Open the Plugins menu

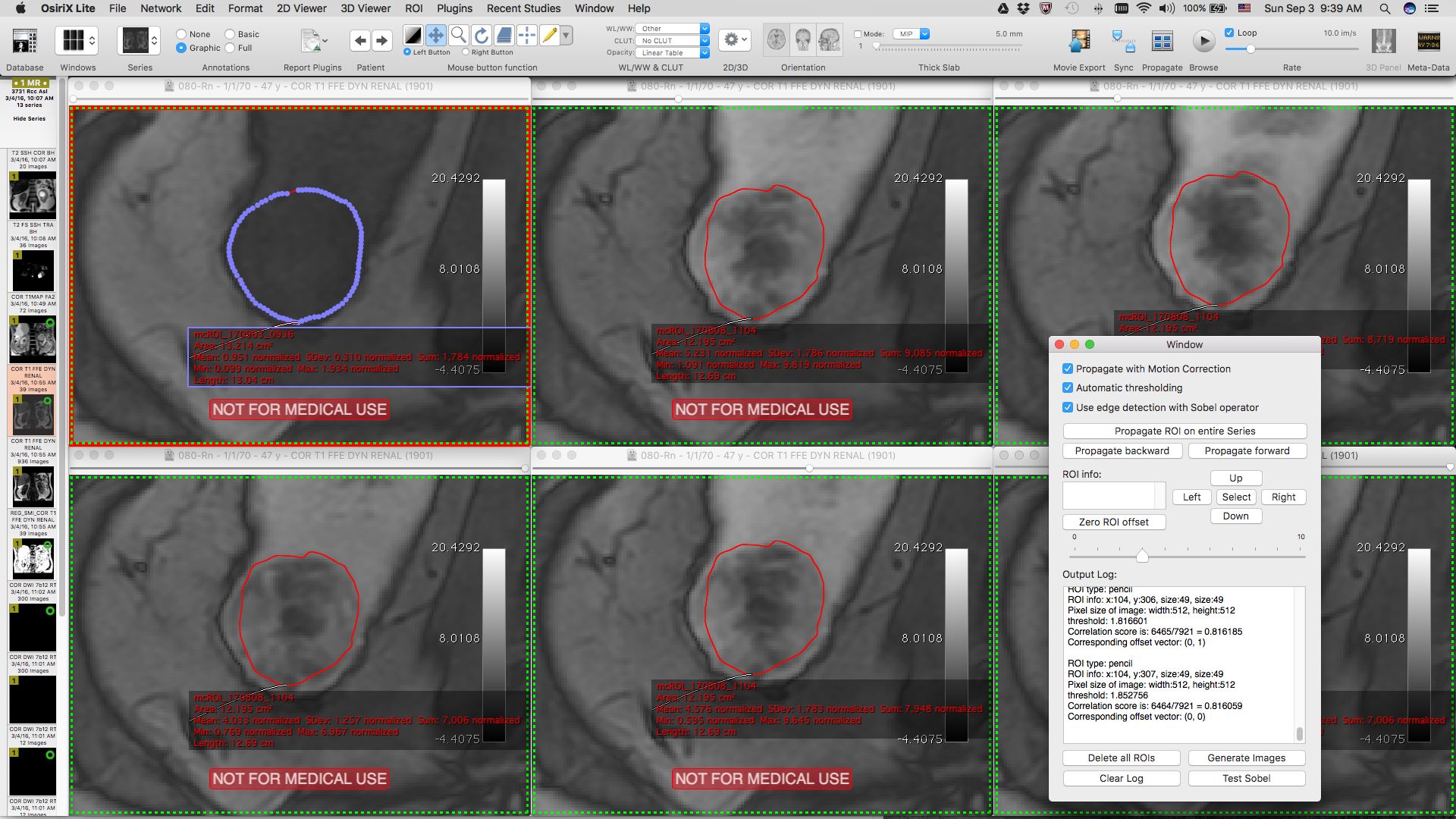454,8
